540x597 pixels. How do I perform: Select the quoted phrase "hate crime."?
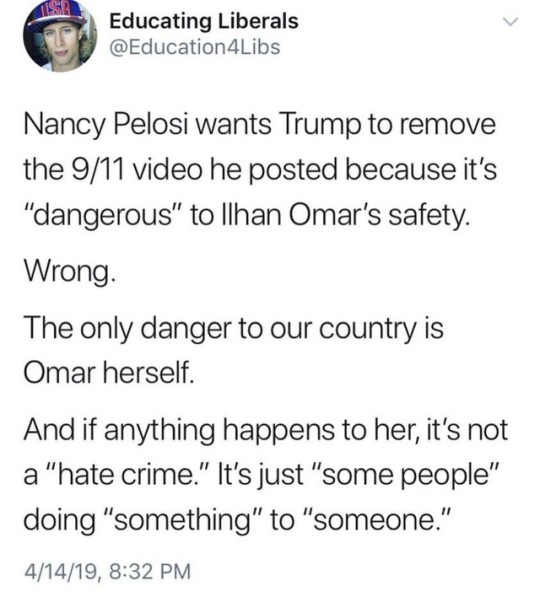tap(130, 474)
